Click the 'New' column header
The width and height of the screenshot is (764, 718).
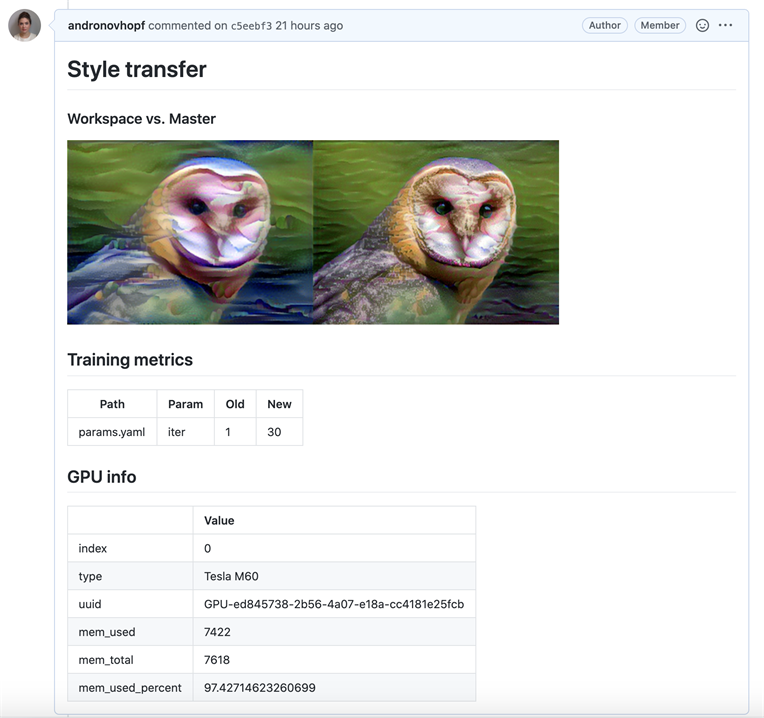pos(279,404)
